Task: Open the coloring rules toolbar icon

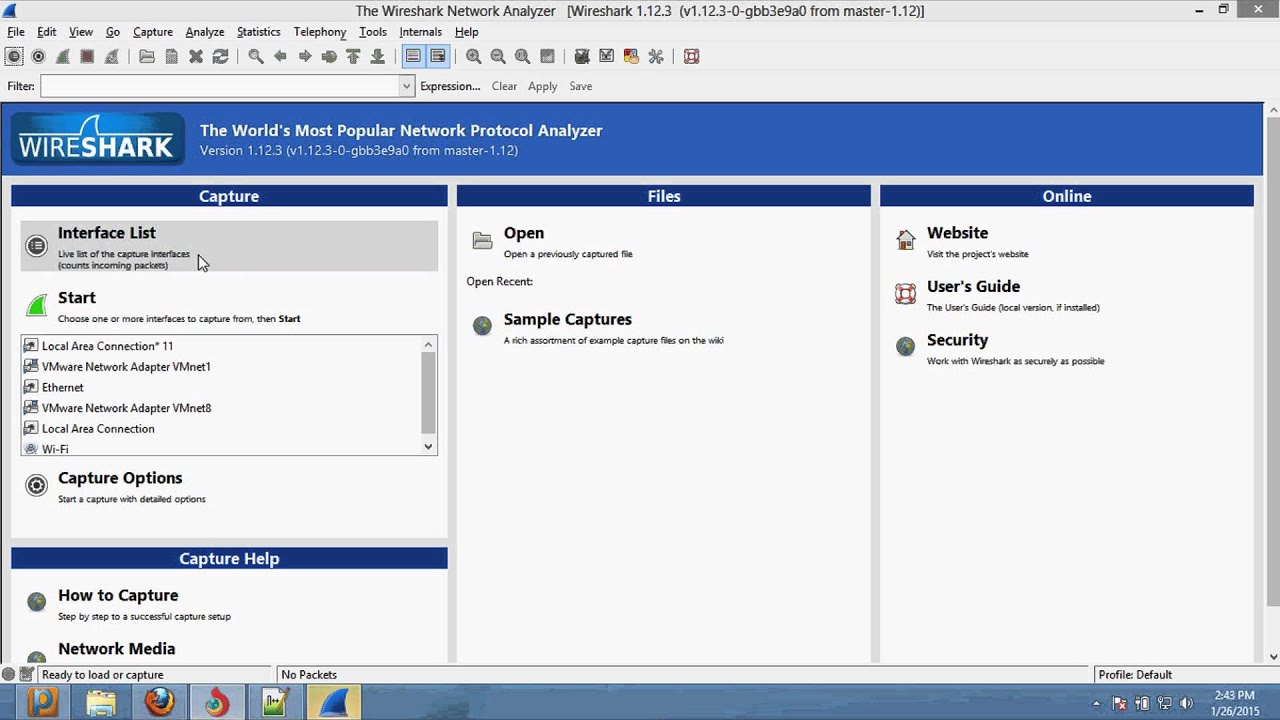Action: (x=631, y=57)
